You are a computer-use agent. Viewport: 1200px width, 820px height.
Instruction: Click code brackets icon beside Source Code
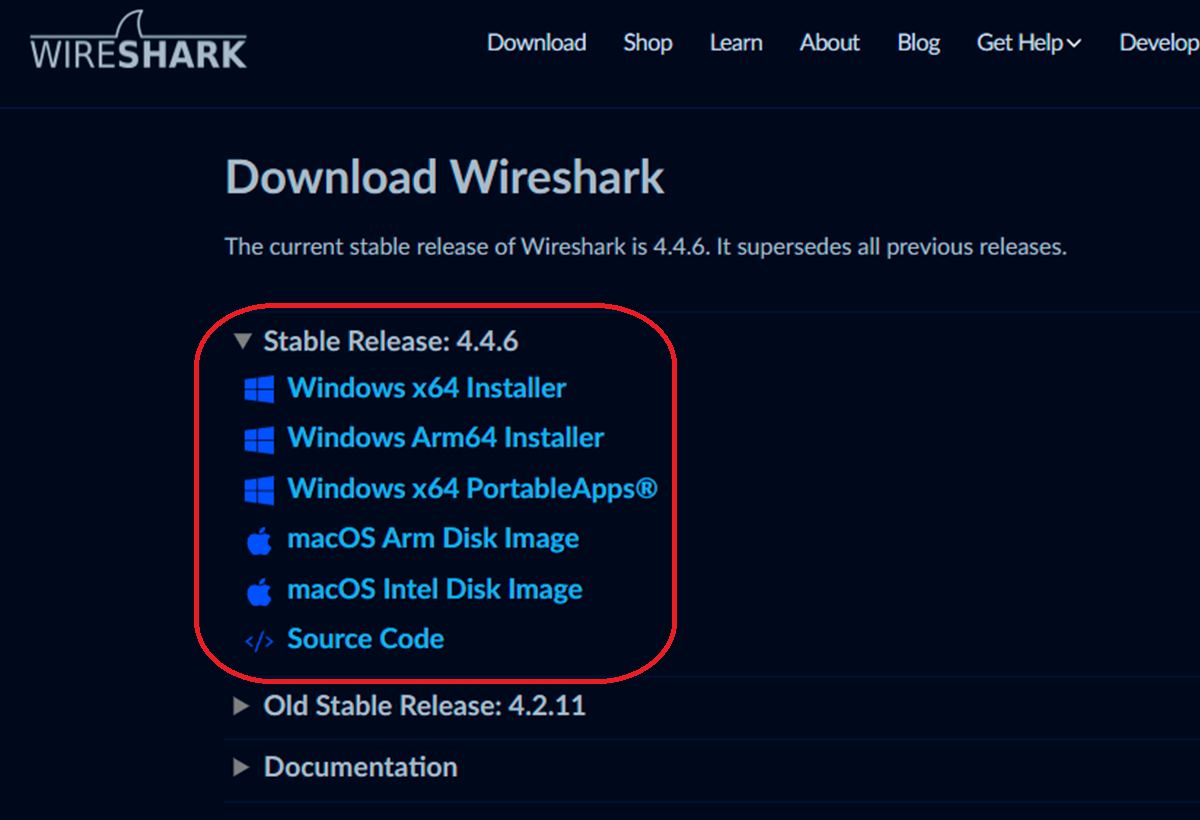pos(259,641)
